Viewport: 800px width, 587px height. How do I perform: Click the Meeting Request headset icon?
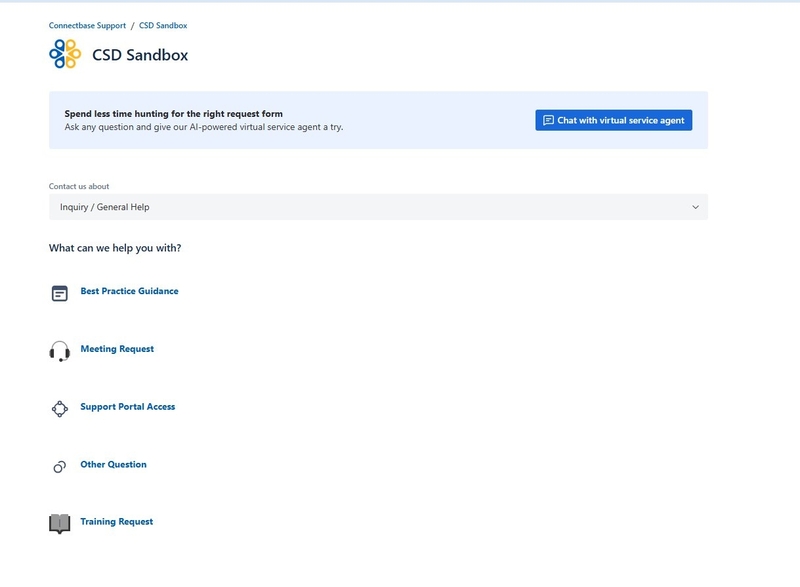coord(60,351)
